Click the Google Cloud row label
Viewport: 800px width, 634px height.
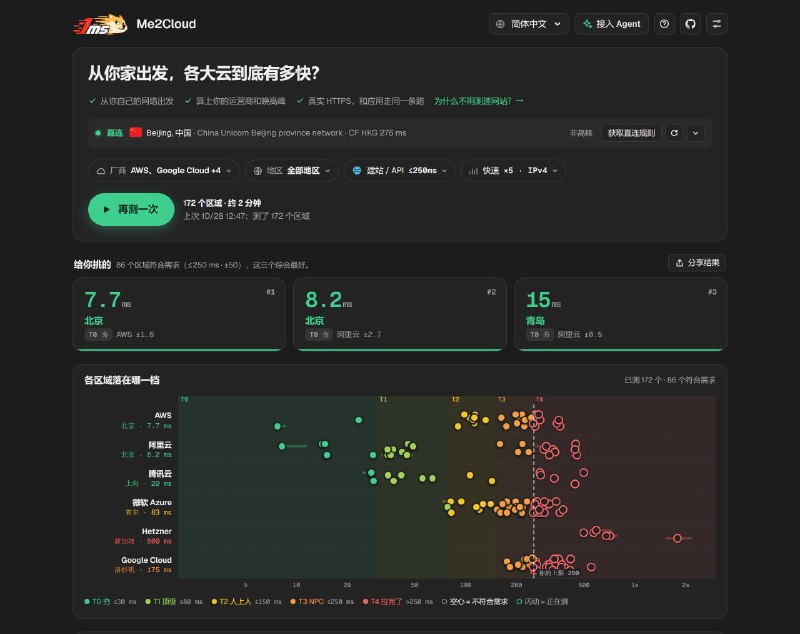[x=146, y=560]
